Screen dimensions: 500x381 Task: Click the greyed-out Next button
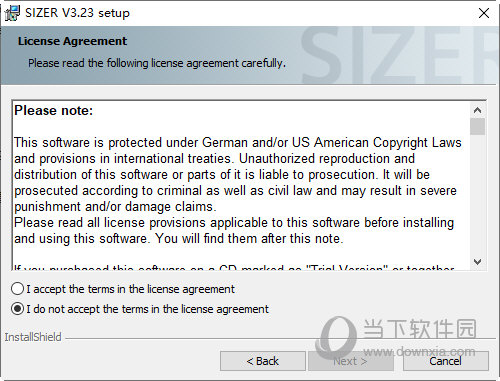click(x=351, y=361)
